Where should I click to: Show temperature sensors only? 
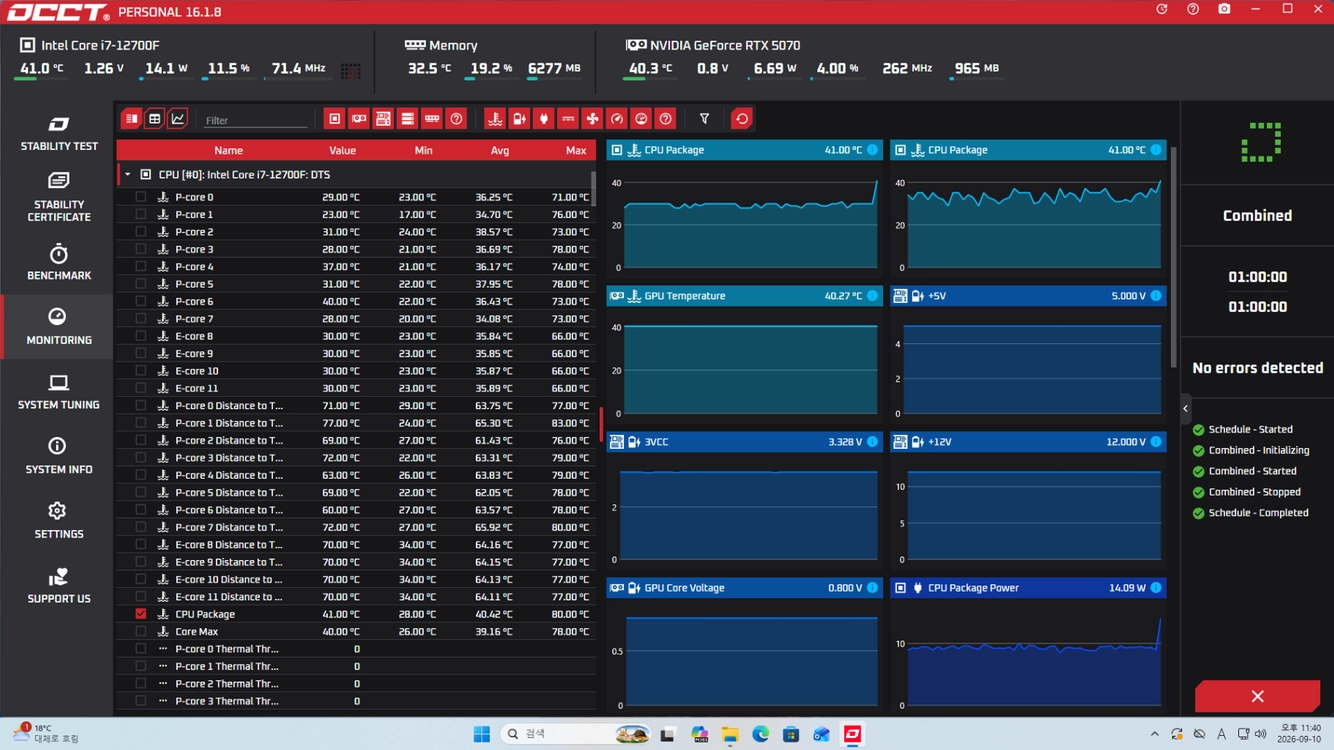pos(495,119)
